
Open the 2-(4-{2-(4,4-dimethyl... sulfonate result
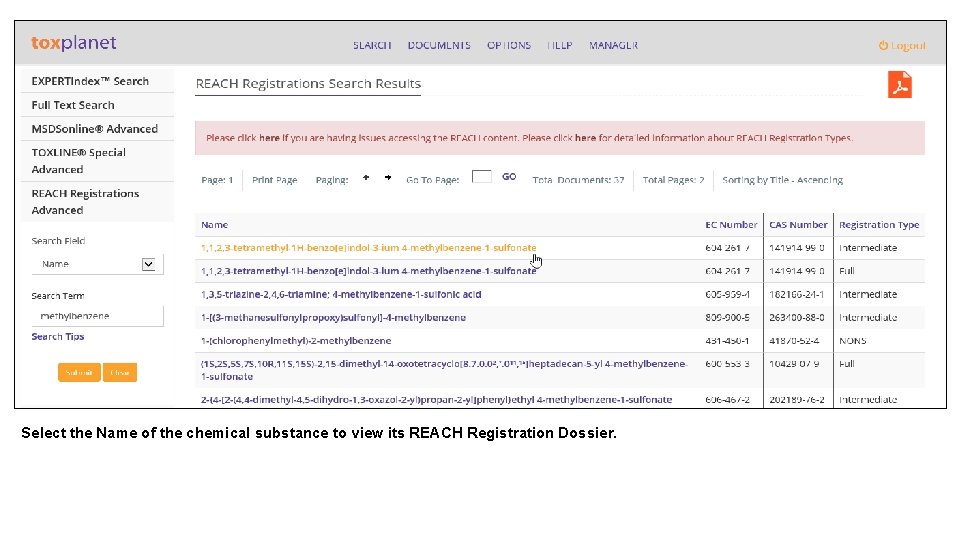click(437, 400)
